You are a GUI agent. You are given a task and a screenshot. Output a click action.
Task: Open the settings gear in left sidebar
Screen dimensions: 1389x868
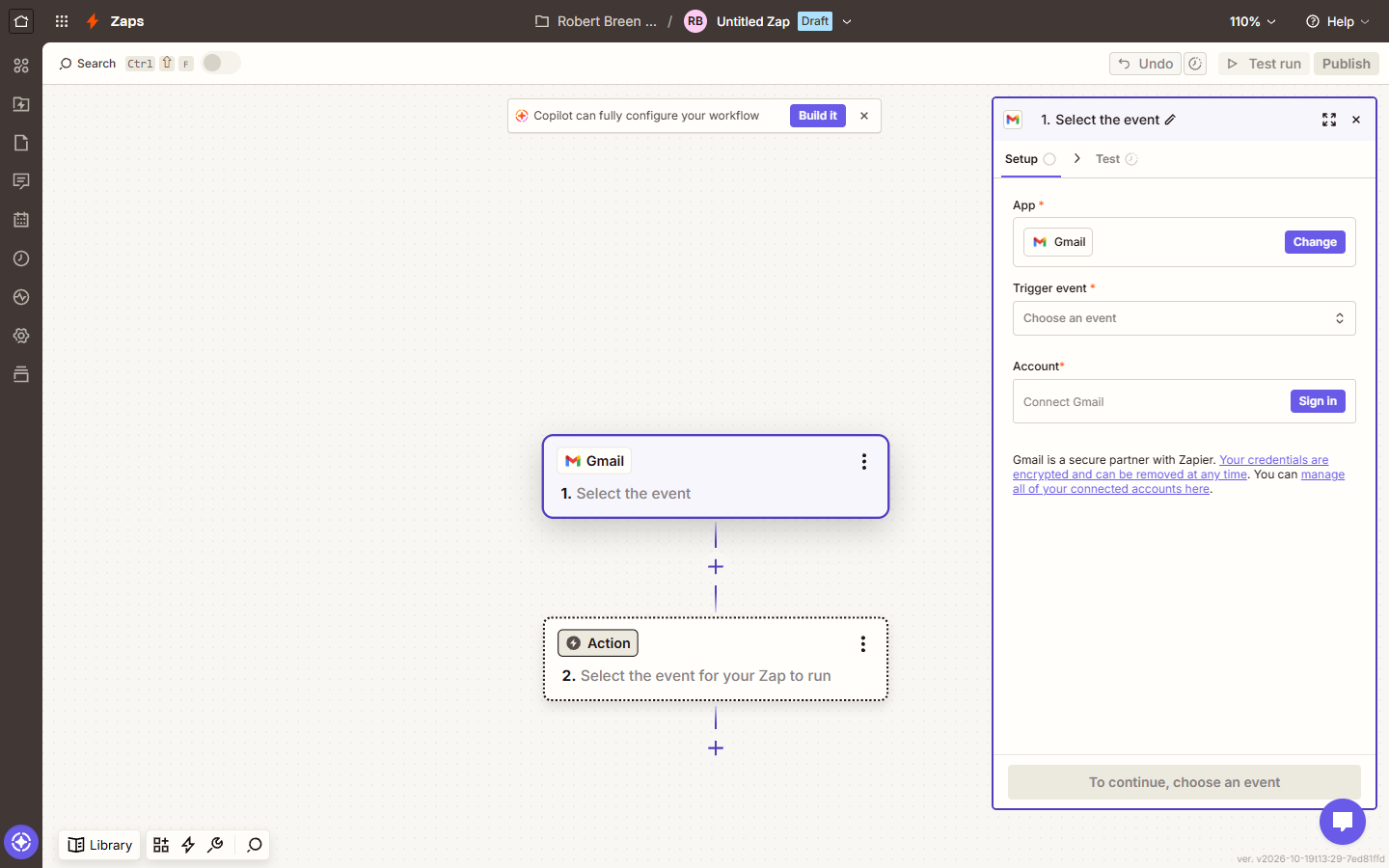click(x=21, y=335)
